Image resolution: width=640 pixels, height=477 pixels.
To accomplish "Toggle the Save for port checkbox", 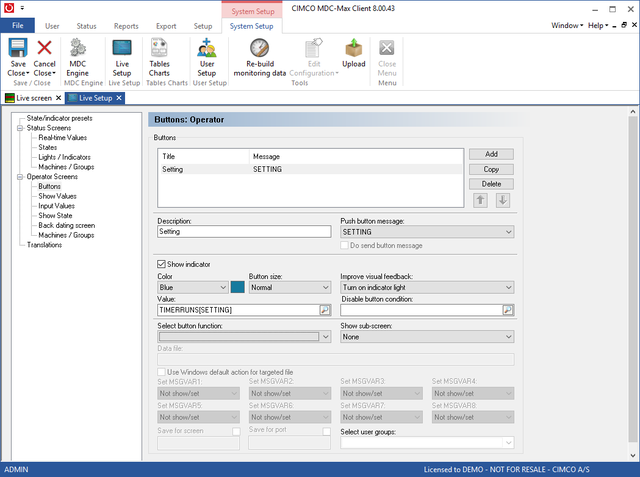I will [x=327, y=431].
